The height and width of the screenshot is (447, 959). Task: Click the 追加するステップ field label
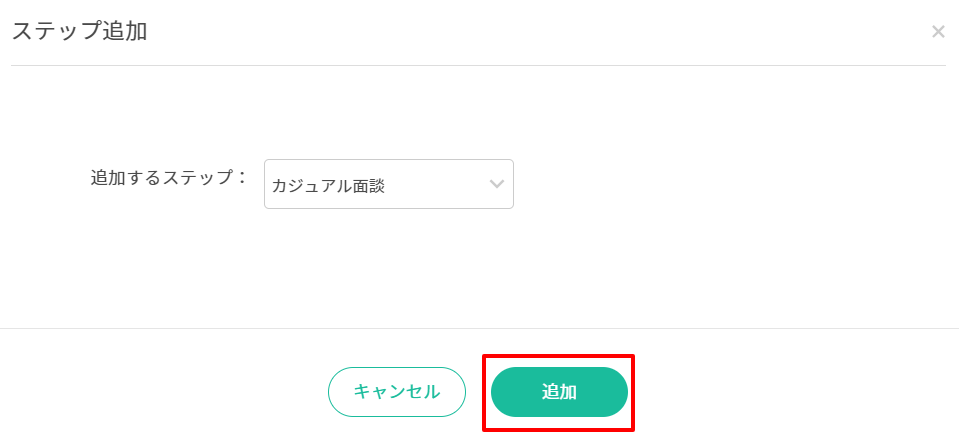[168, 178]
